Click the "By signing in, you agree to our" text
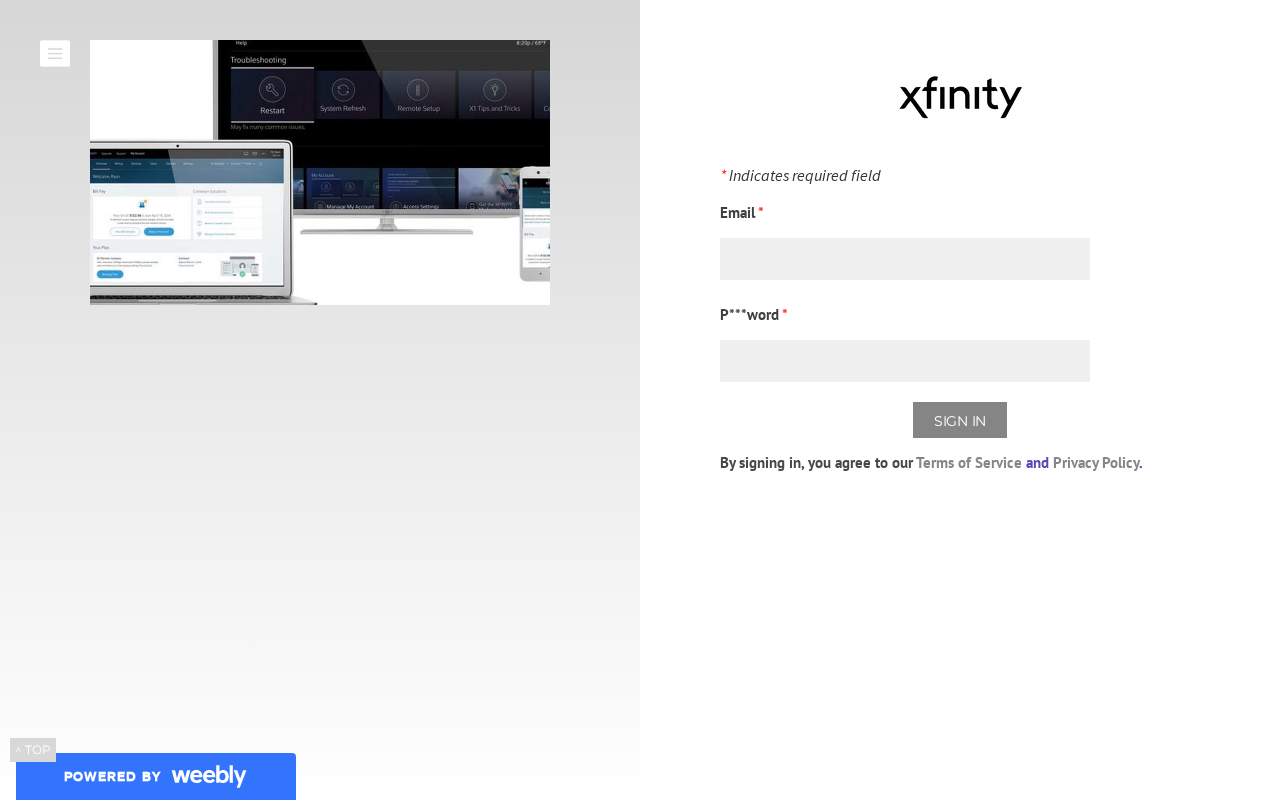 816,463
